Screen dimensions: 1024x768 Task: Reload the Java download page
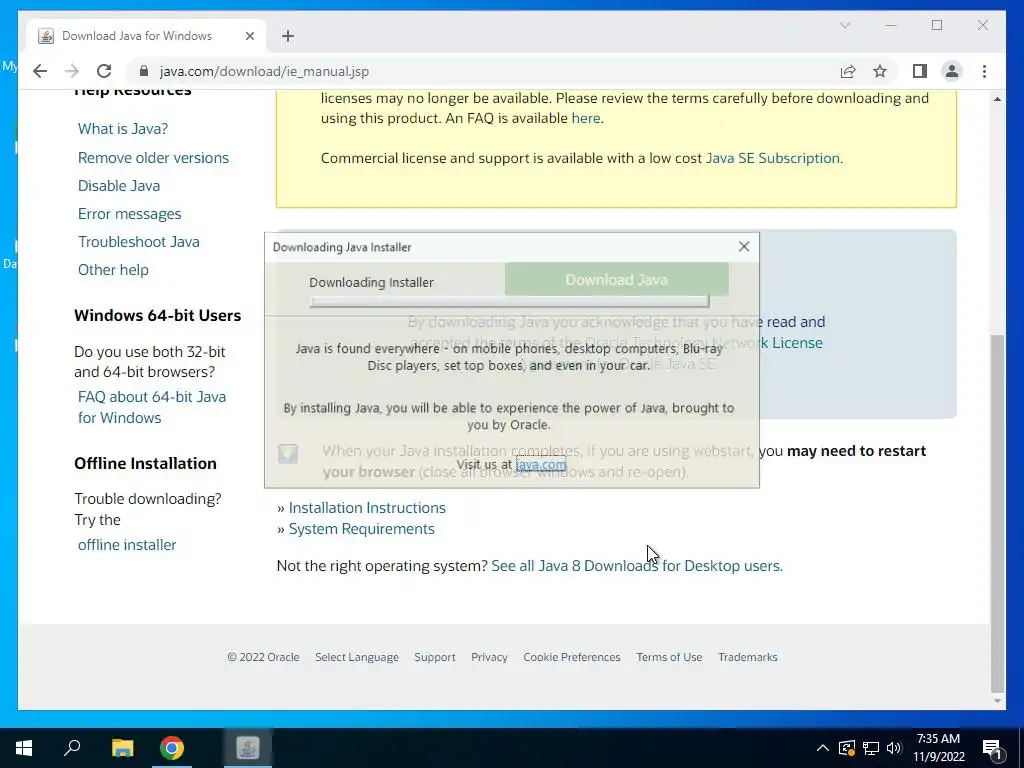104,71
